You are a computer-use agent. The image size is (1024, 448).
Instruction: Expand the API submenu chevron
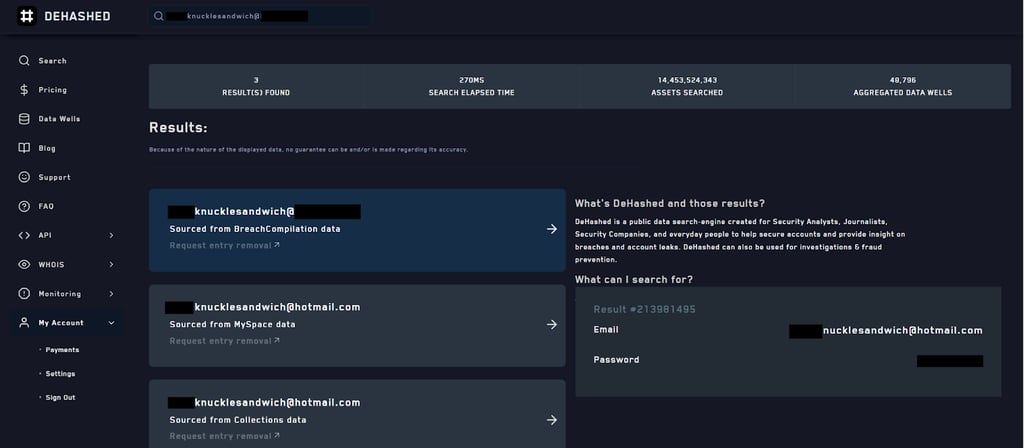111,235
